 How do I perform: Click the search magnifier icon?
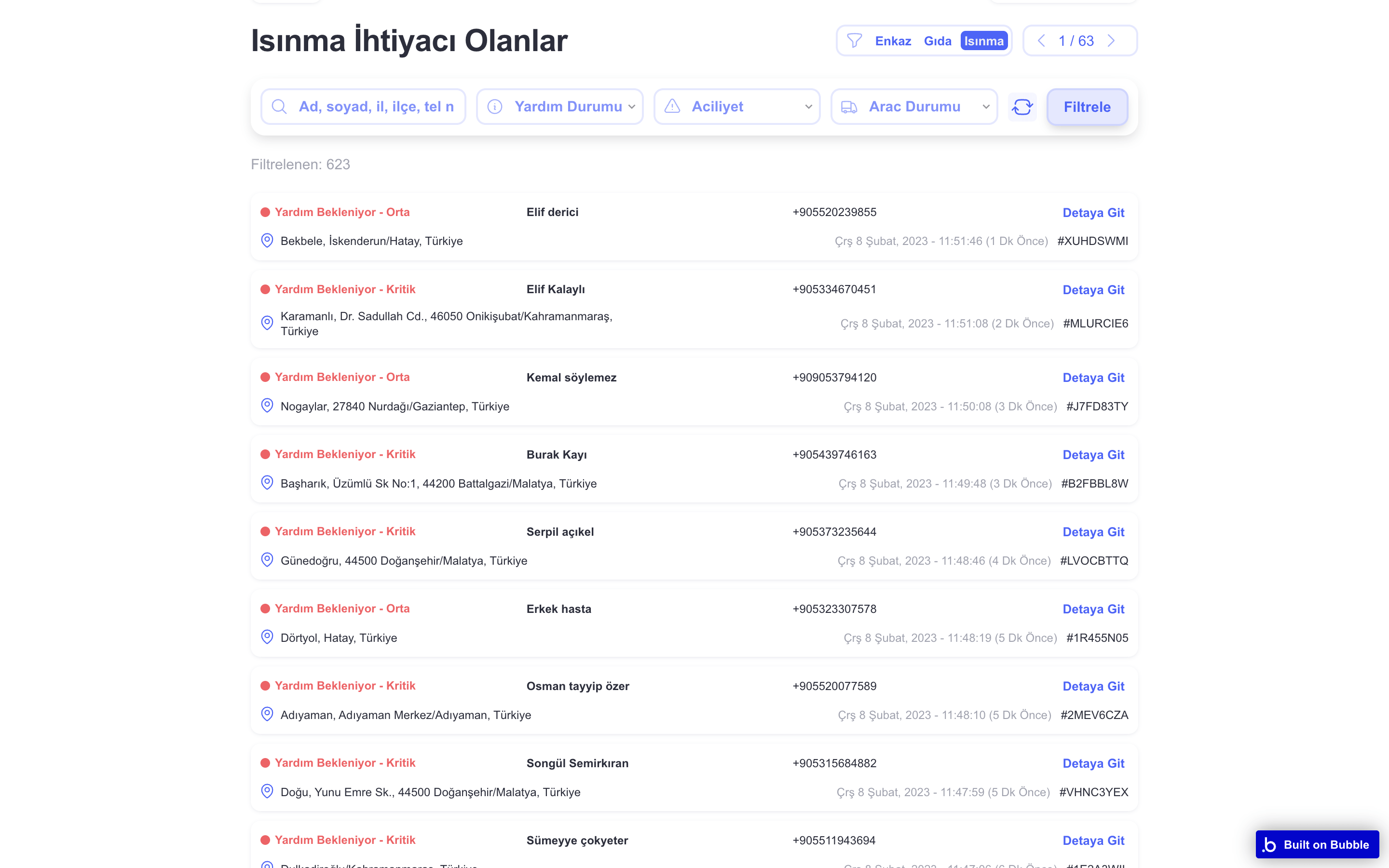click(279, 107)
